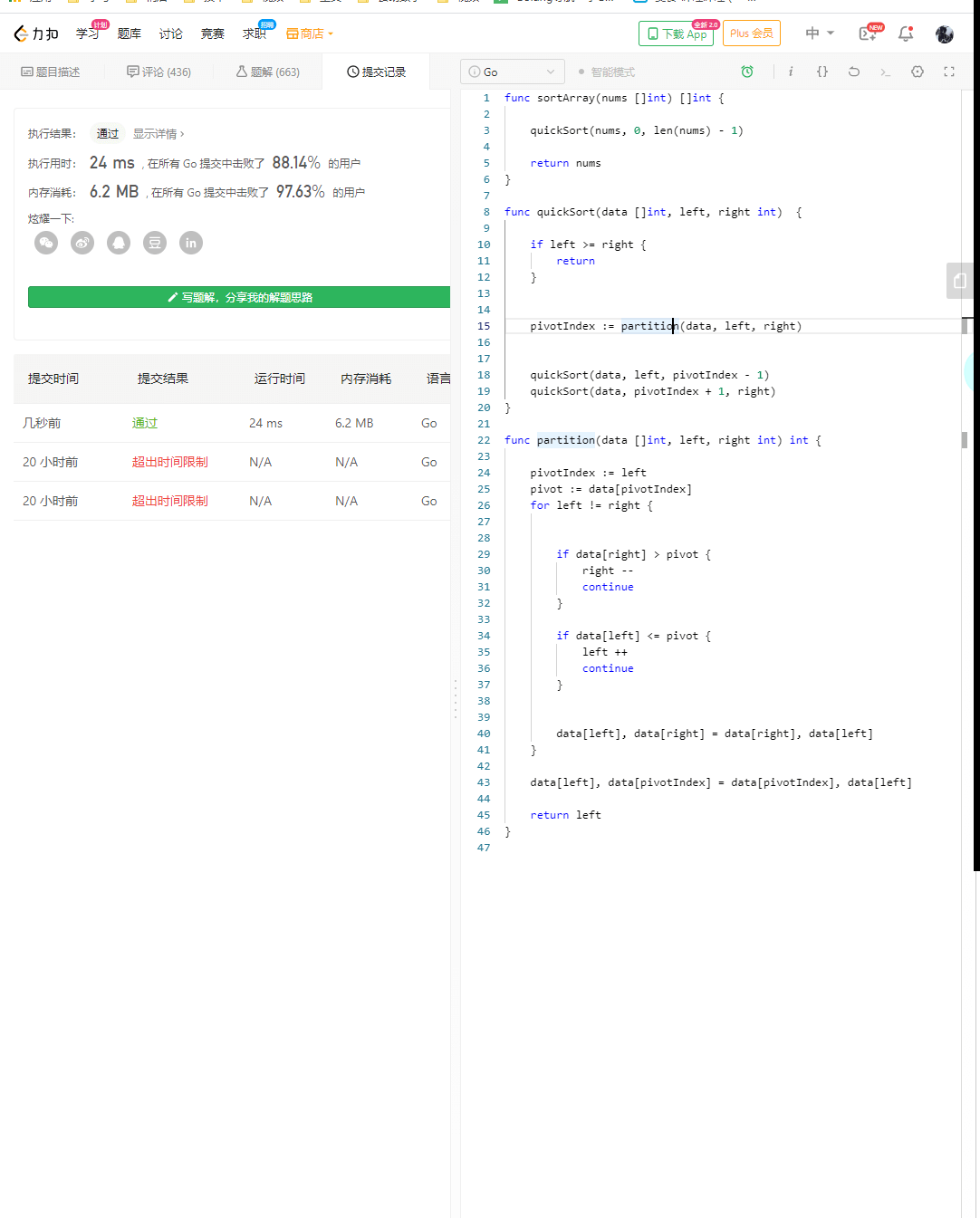Screen dimensions: 980x1218
Task: Share result via WeChat icon
Action: (46, 243)
